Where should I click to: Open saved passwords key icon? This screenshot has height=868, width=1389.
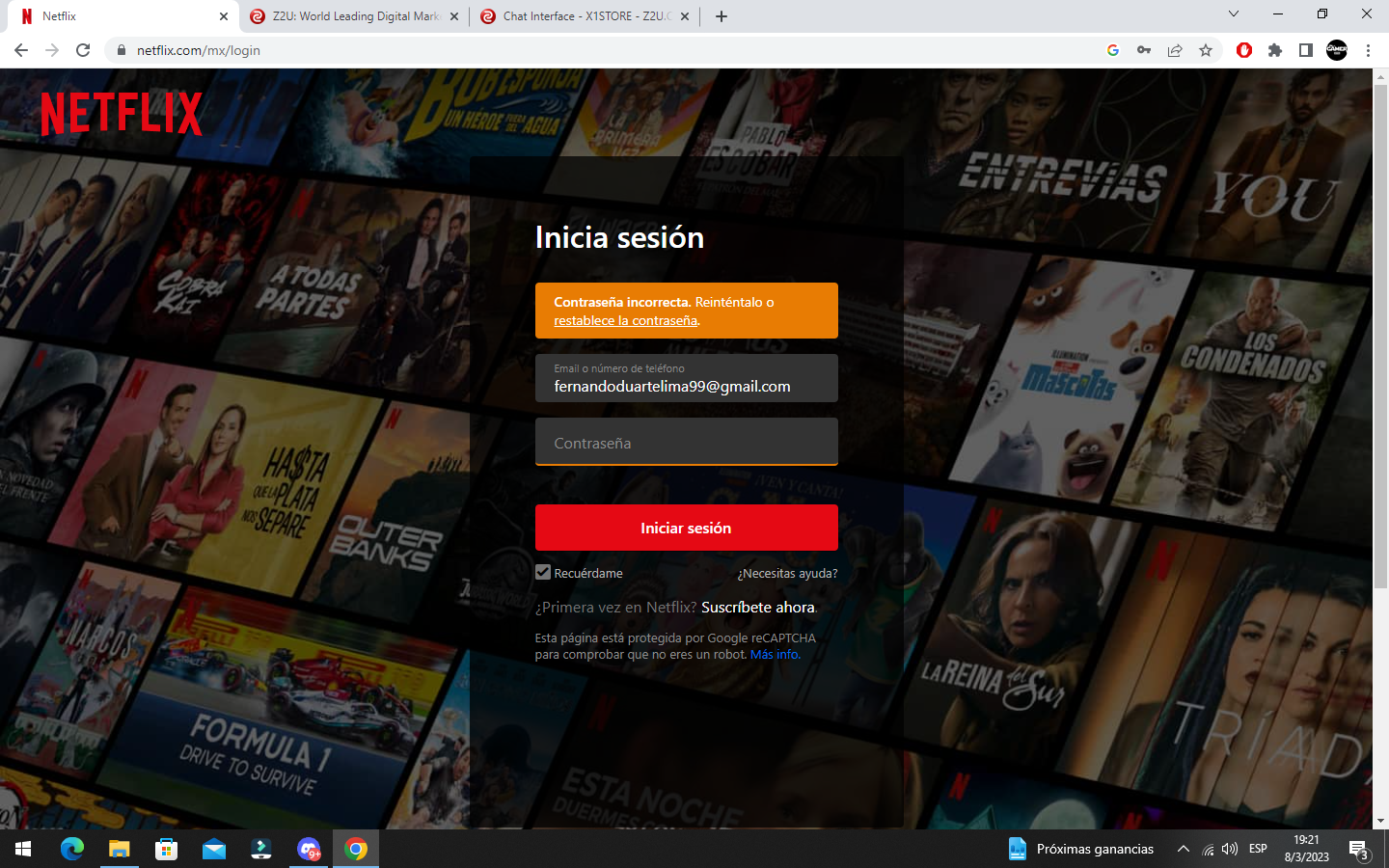pyautogui.click(x=1144, y=50)
